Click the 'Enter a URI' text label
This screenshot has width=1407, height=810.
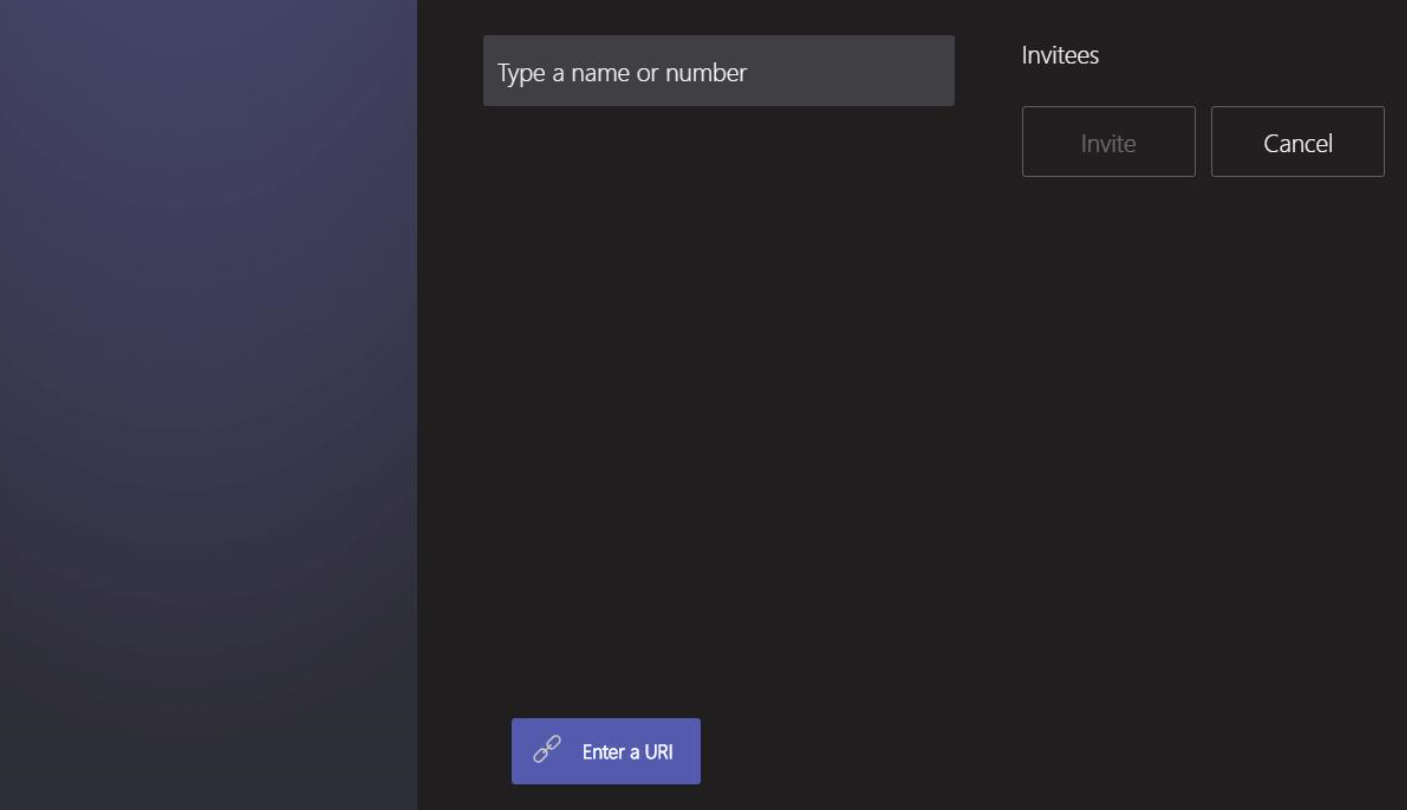coord(627,752)
